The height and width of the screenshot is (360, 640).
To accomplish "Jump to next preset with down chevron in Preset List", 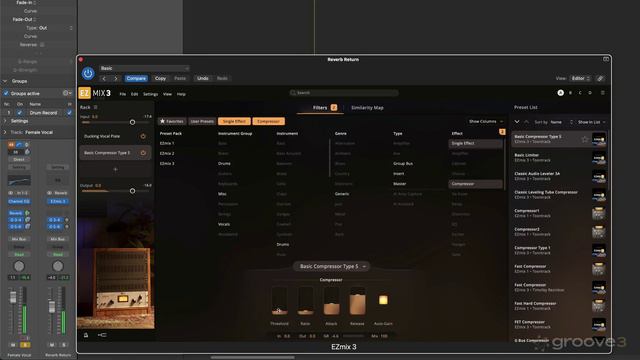I will click(x=517, y=122).
